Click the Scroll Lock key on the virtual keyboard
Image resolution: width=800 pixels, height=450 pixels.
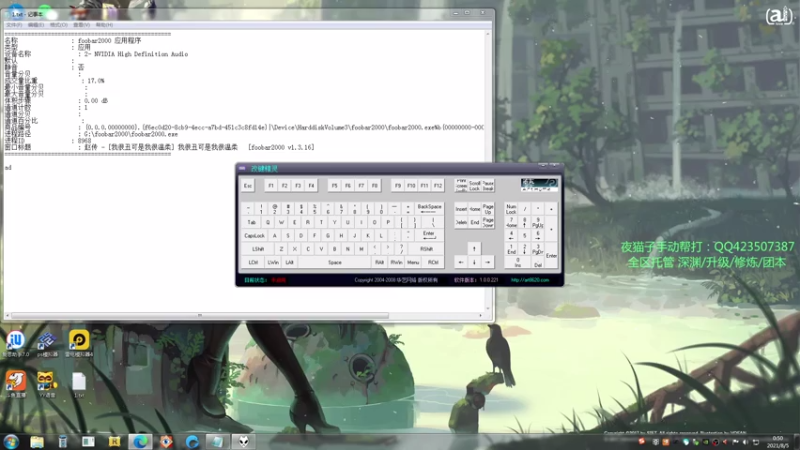474,186
